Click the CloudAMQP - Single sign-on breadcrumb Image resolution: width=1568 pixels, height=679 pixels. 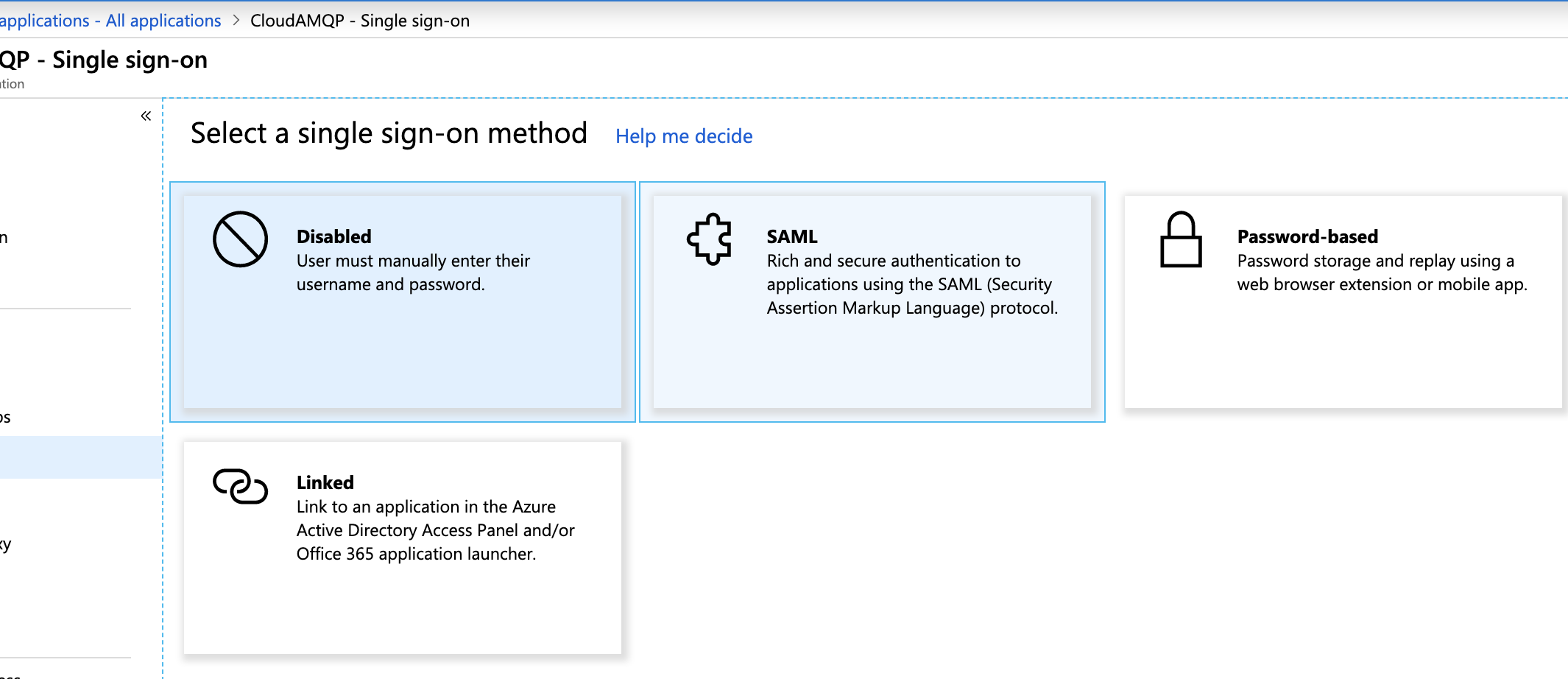(360, 21)
